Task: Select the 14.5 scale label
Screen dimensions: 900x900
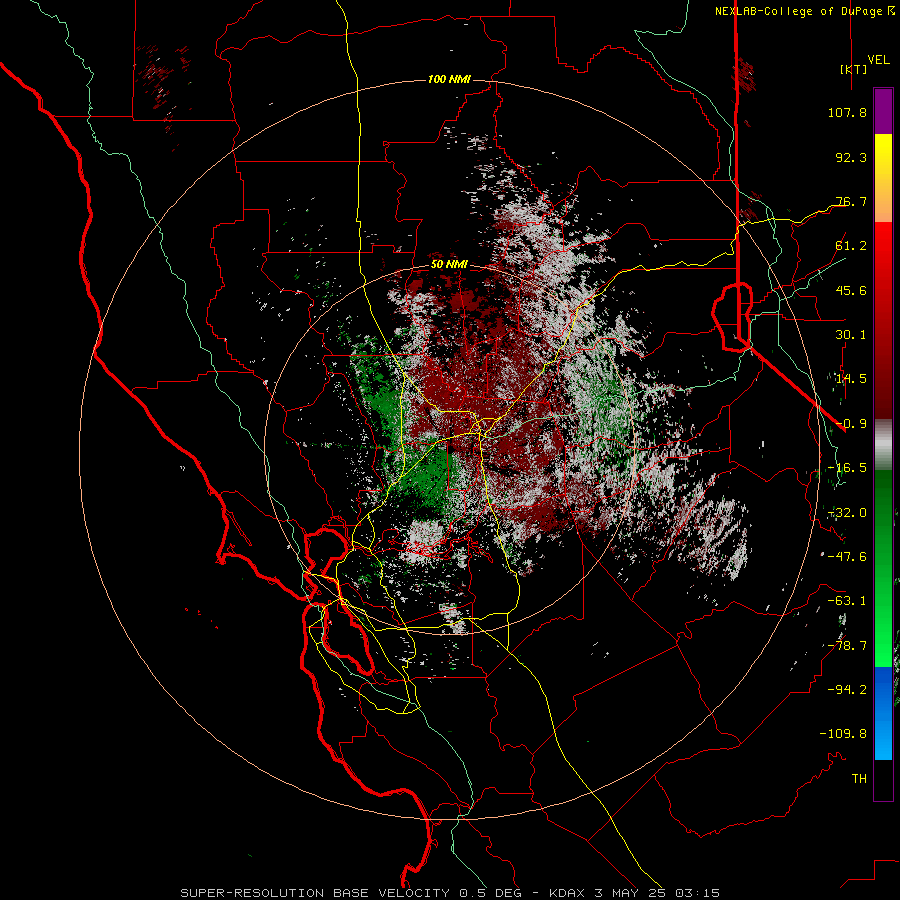Action: 851,379
